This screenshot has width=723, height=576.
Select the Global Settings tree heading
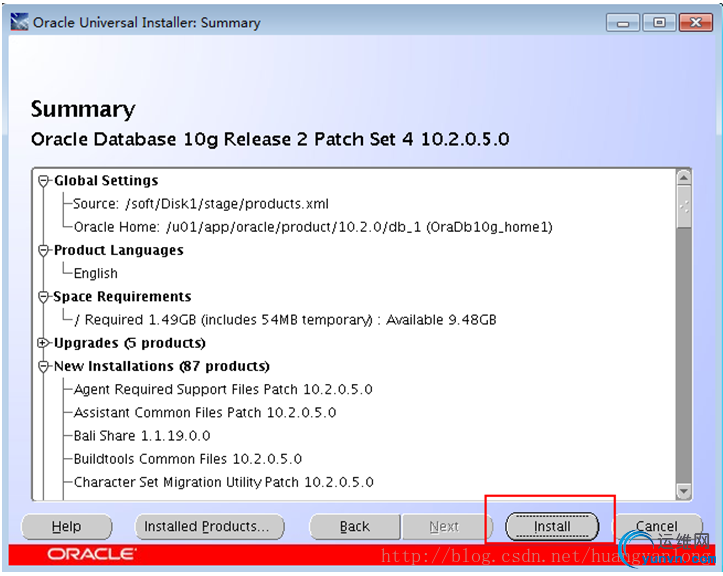pyautogui.click(x=106, y=181)
